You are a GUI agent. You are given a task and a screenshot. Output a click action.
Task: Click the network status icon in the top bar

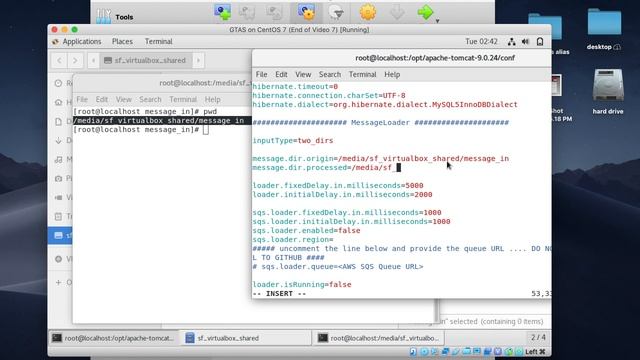[511, 42]
